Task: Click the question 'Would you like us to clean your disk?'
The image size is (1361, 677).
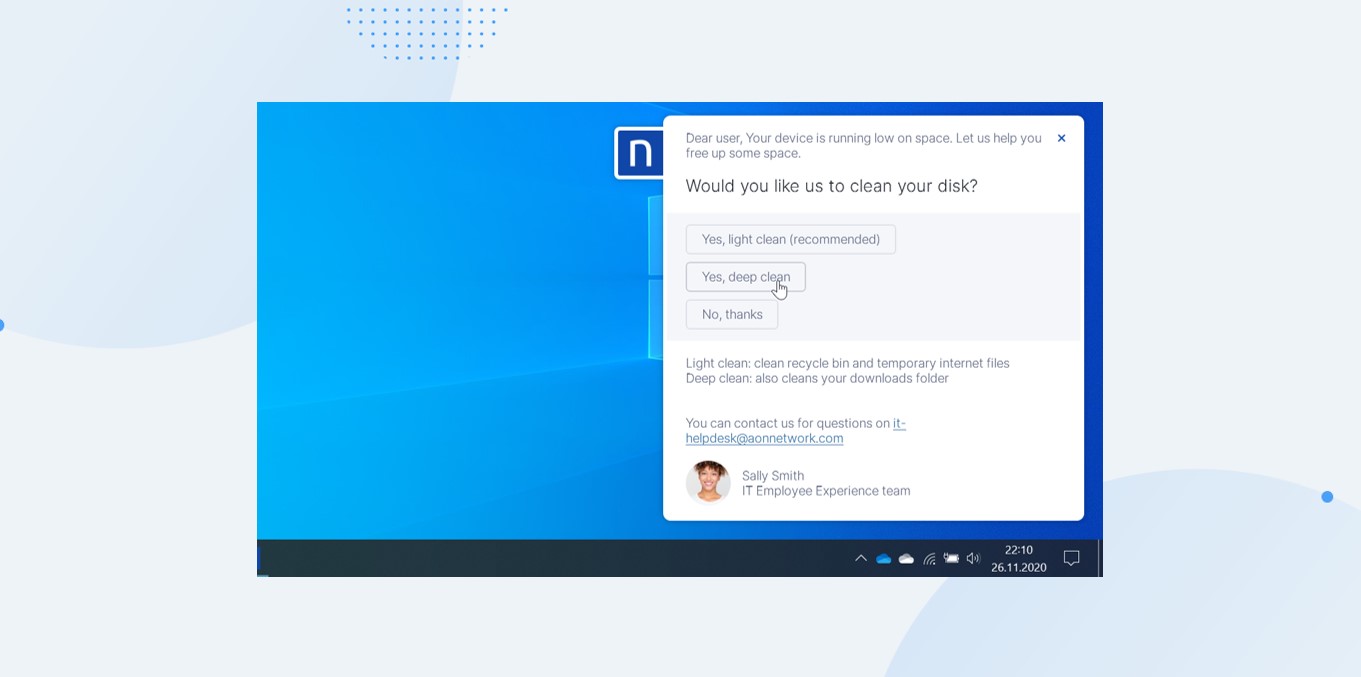Action: [x=831, y=186]
